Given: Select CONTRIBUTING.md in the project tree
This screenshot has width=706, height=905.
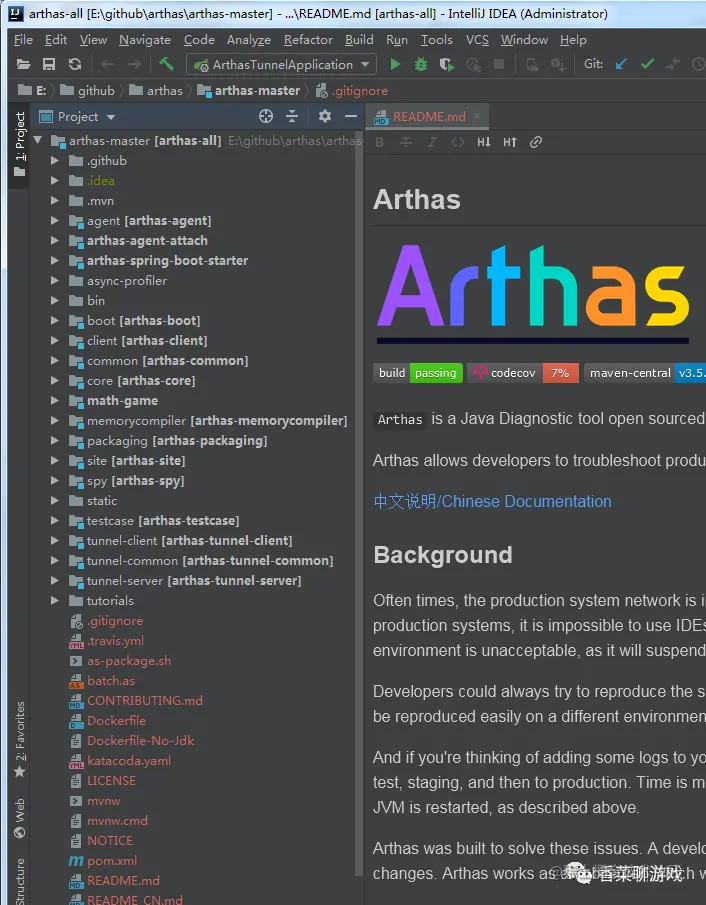Looking at the screenshot, I should (x=144, y=701).
